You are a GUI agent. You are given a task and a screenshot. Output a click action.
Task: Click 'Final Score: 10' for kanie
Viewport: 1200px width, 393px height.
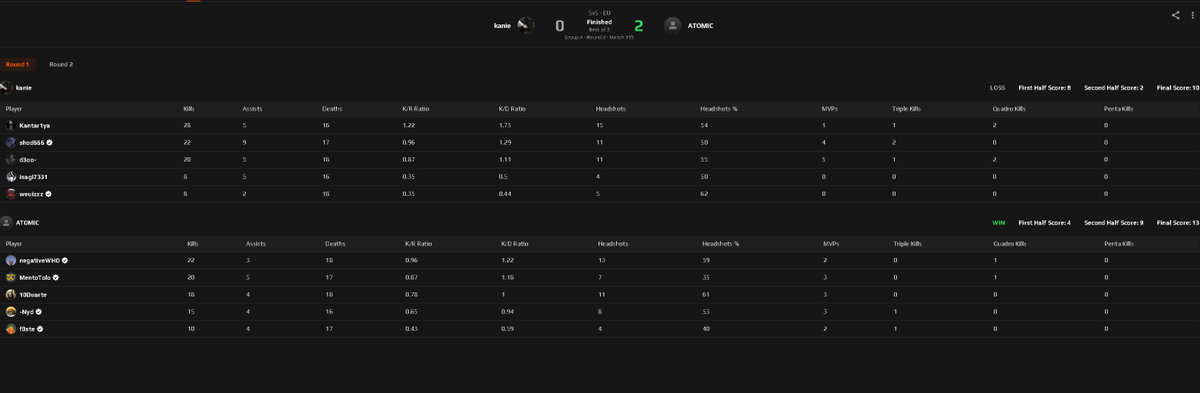[x=1178, y=88]
